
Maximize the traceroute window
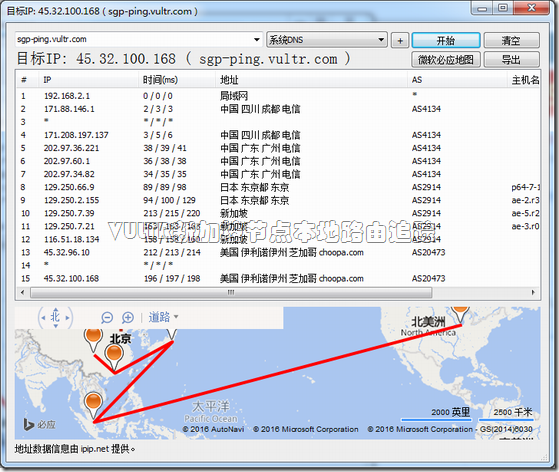503,8
